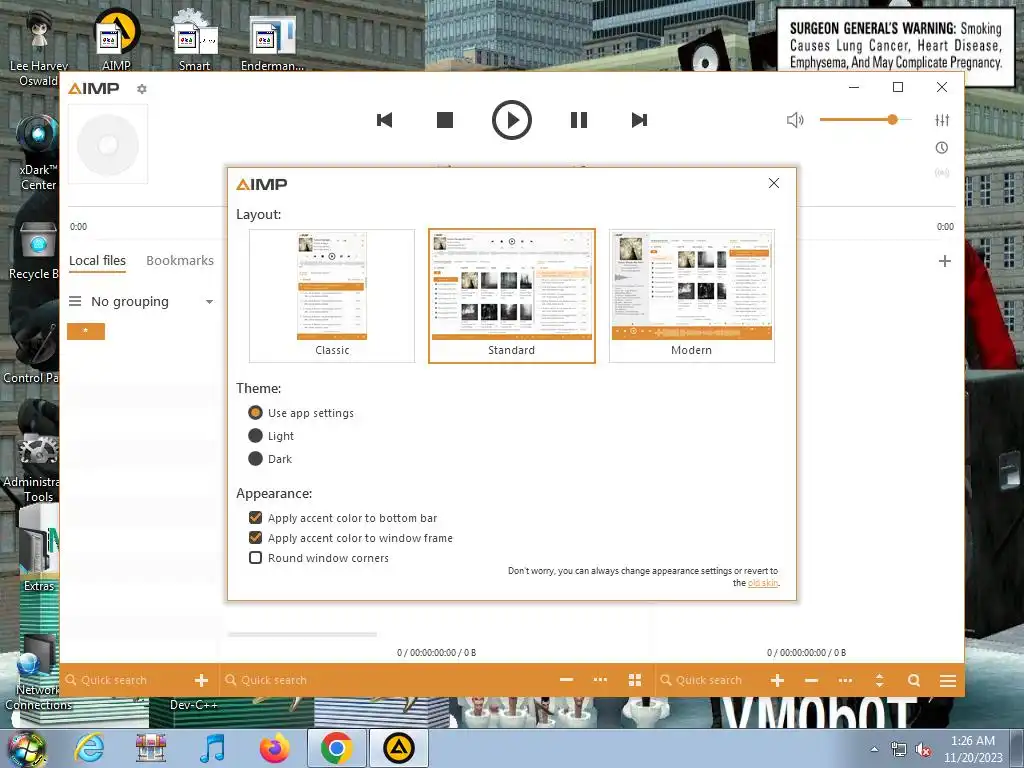Image resolution: width=1024 pixels, height=768 pixels.
Task: Select the orange asterisk group item
Action: tap(86, 331)
